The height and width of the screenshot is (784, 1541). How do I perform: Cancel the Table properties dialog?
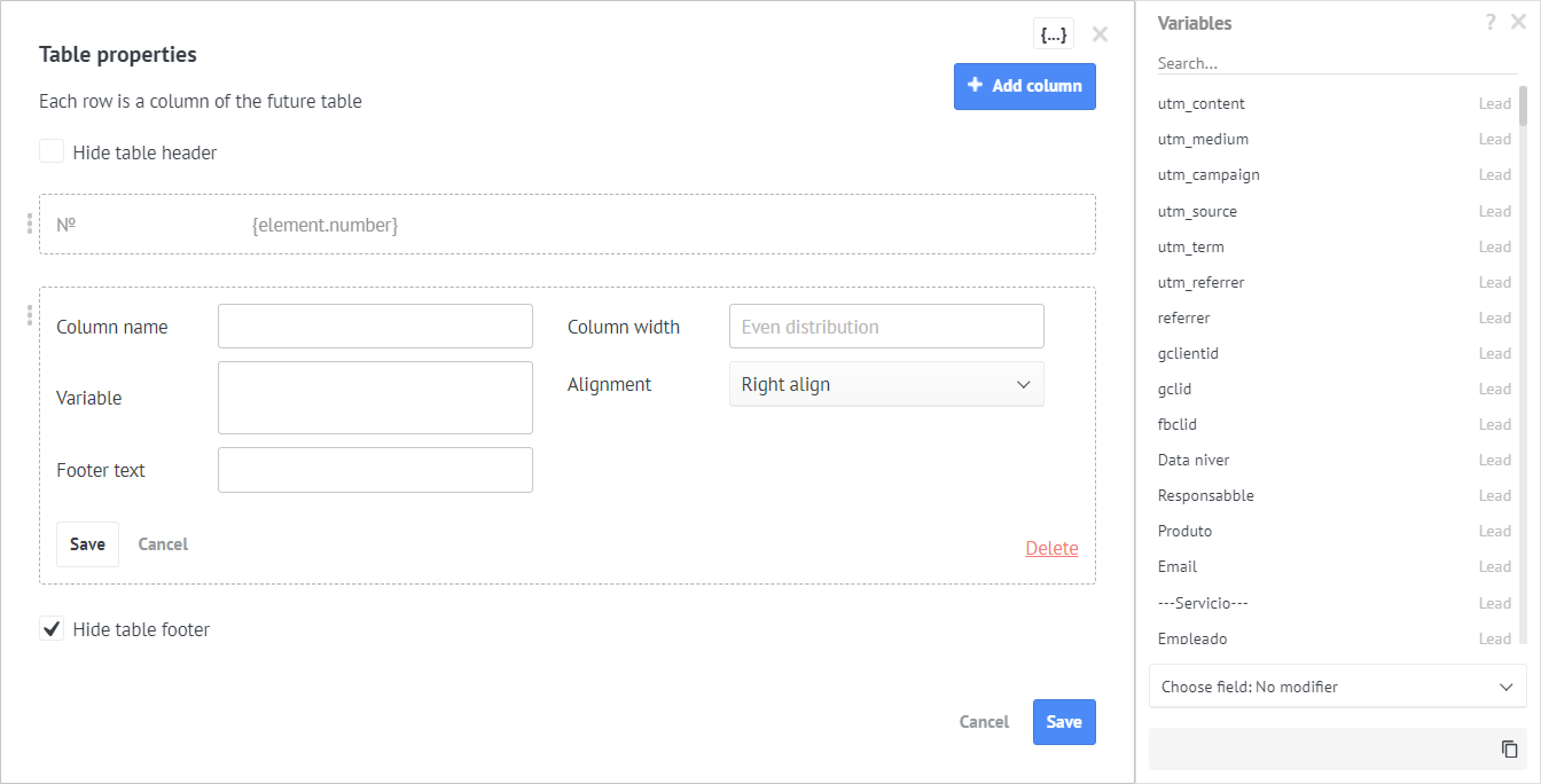(983, 722)
